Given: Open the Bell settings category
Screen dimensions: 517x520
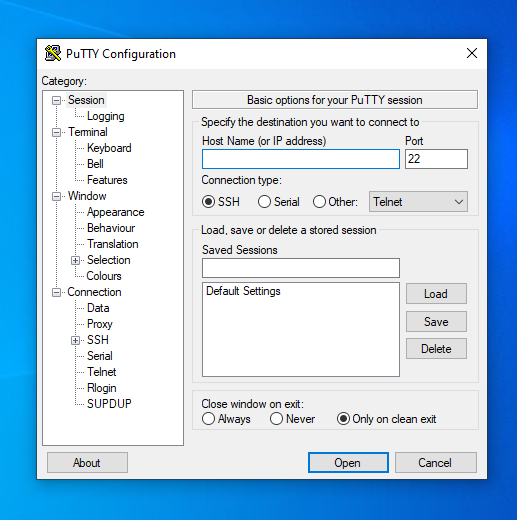Looking at the screenshot, I should (x=95, y=164).
